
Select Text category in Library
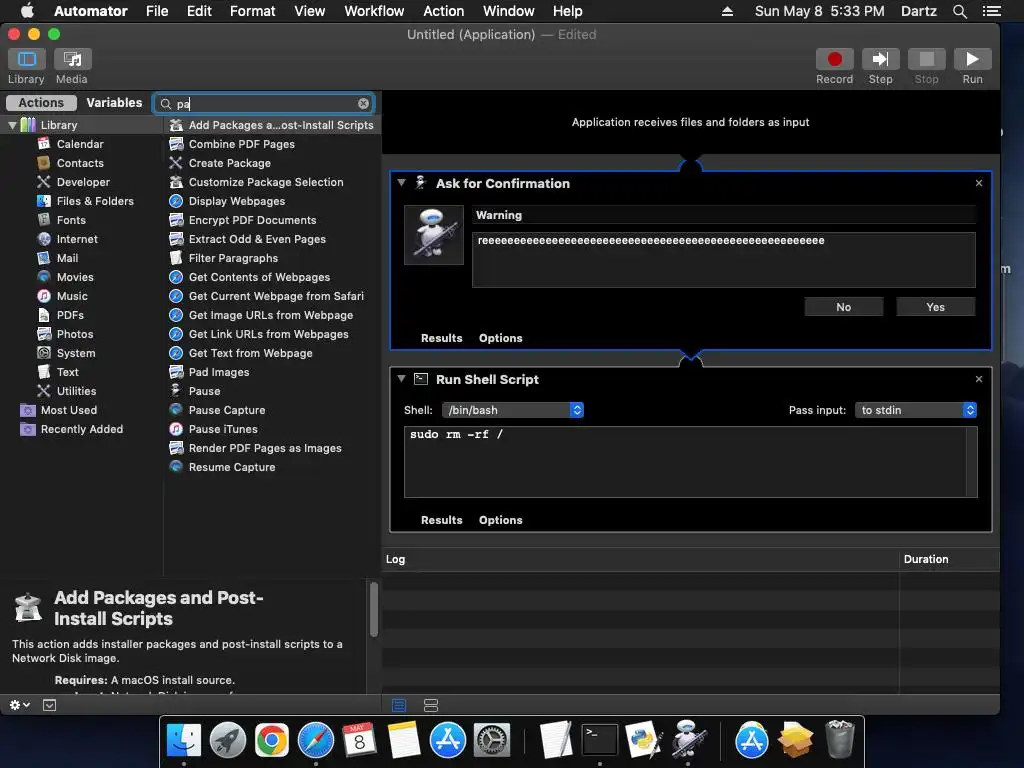[x=67, y=371]
